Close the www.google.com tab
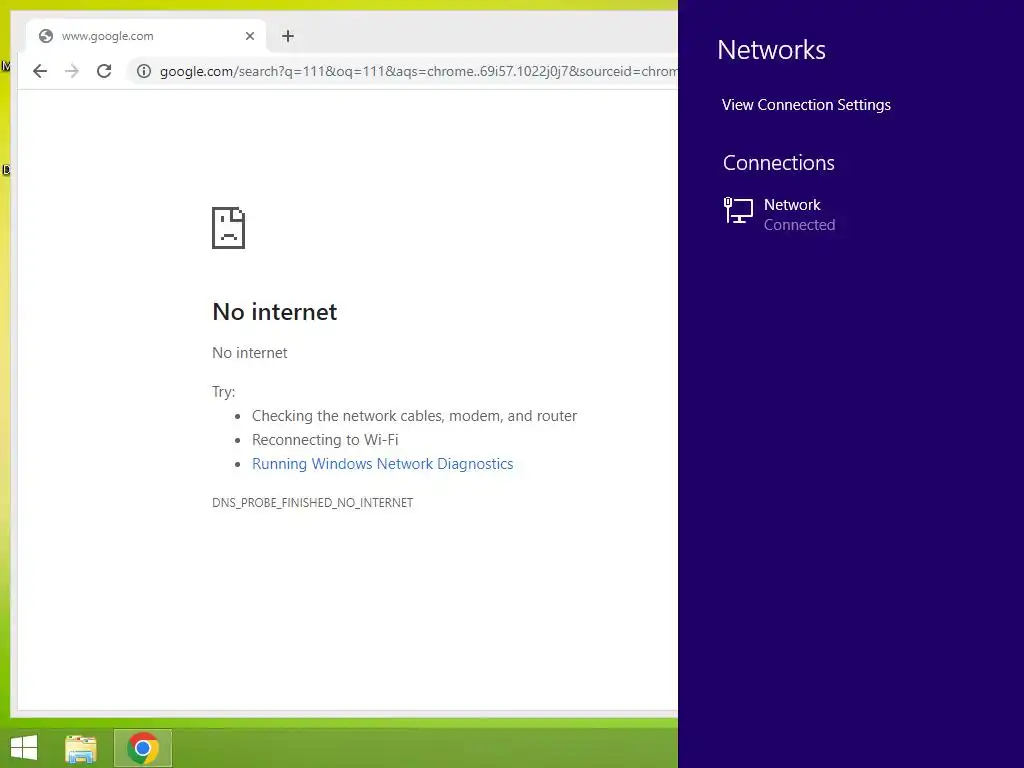The height and width of the screenshot is (768, 1024). point(249,36)
